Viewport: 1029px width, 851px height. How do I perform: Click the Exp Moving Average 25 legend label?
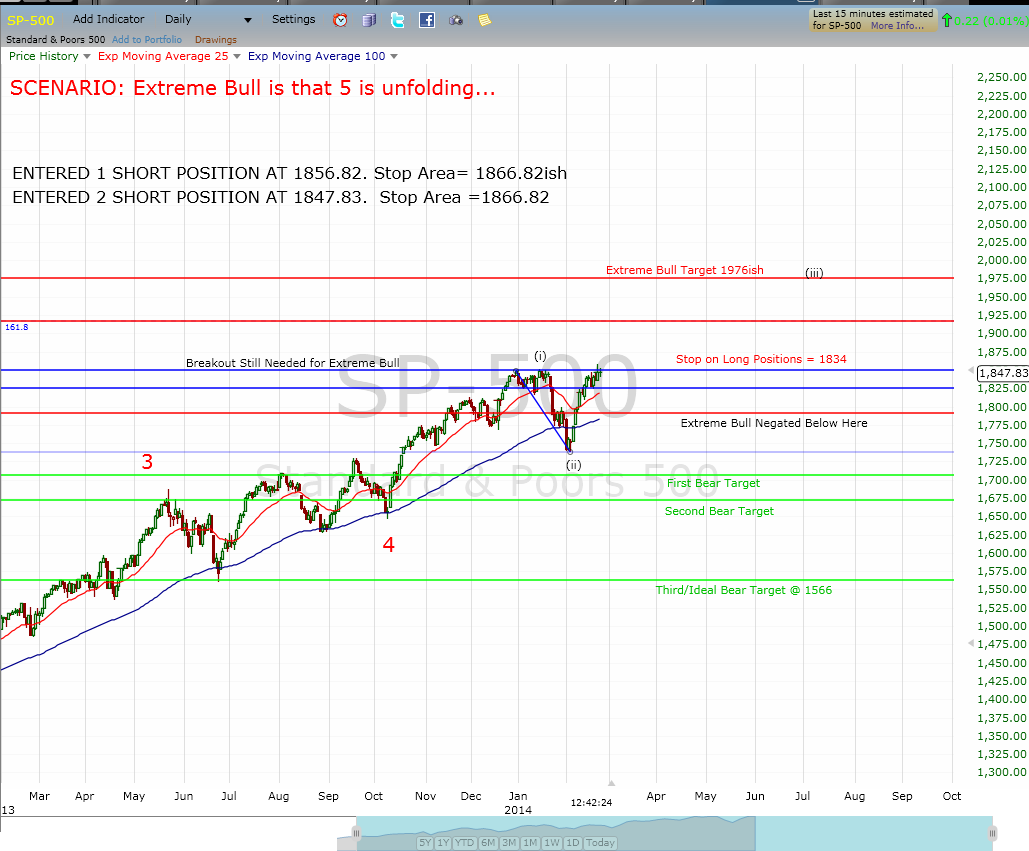[x=163, y=56]
